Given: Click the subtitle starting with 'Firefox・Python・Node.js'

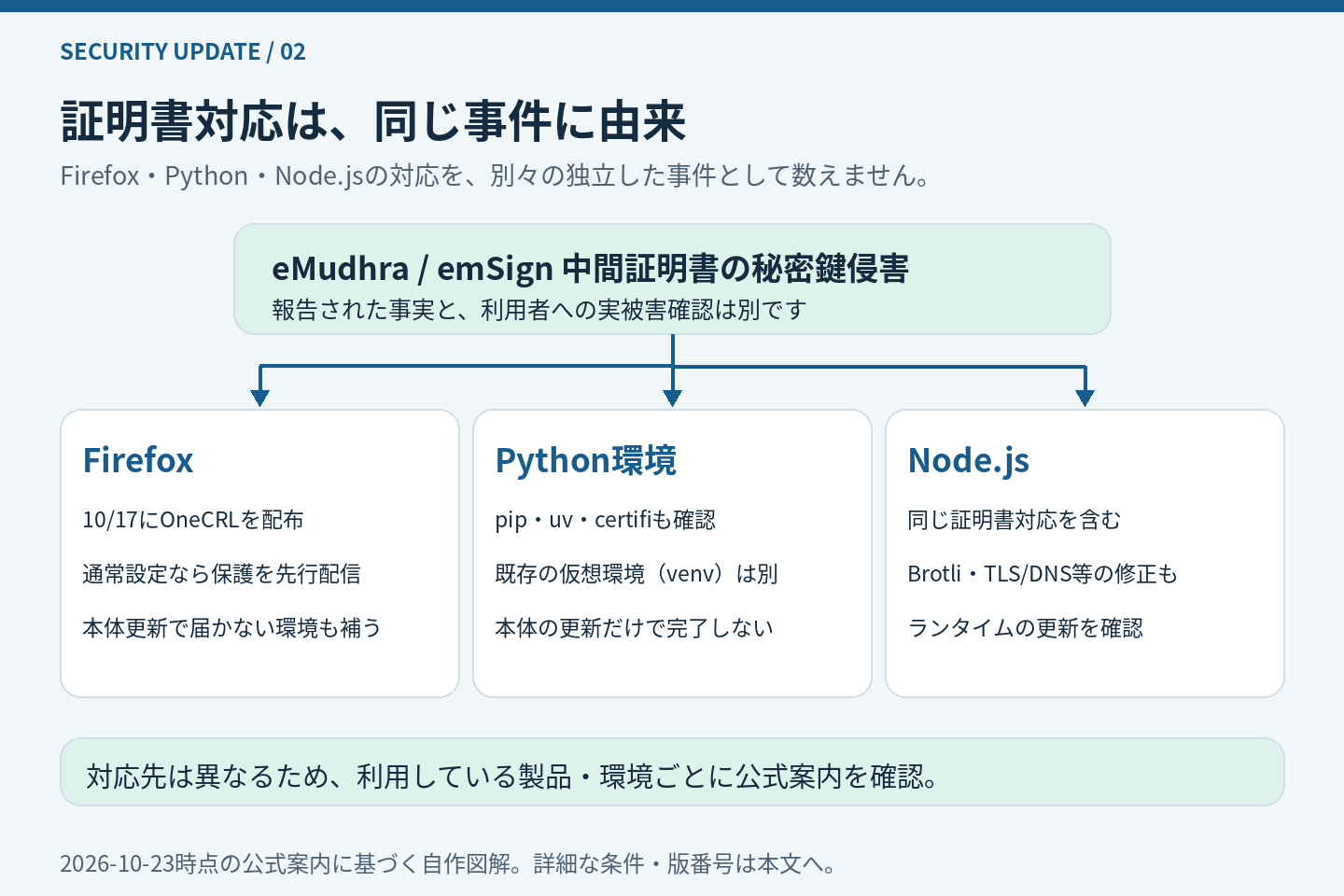Looking at the screenshot, I should point(495,175).
